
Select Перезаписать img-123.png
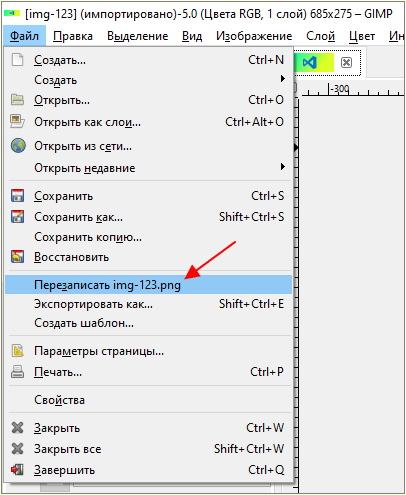(x=149, y=284)
